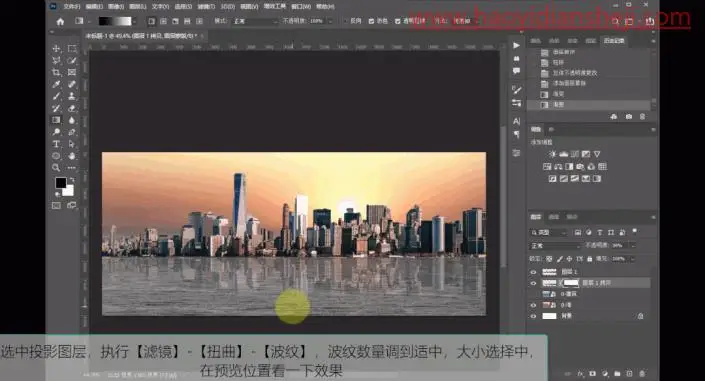Switch to the 通道 Channels tab
Screen dimensions: 705x381
(553, 217)
